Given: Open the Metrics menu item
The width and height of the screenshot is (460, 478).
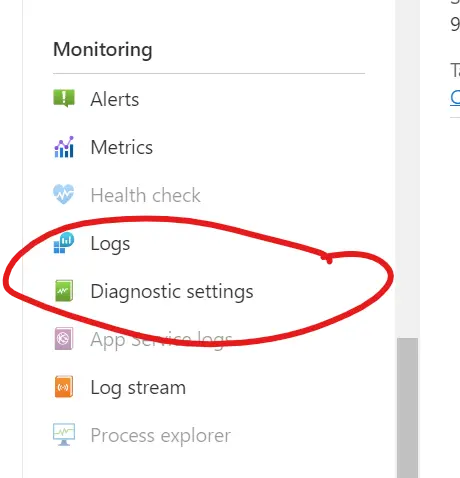Looking at the screenshot, I should 122,147.
